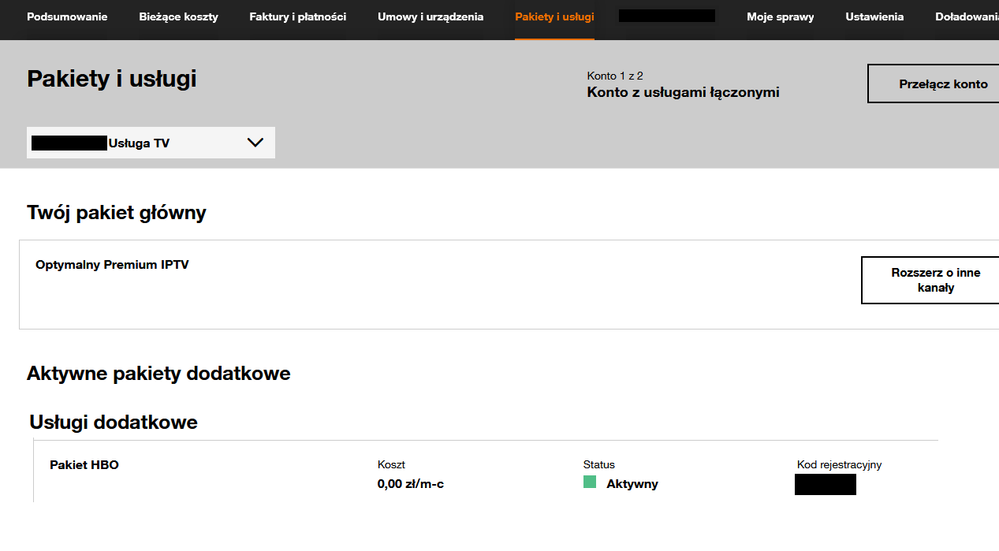Screen dimensions: 999x551
Task: Click the chevron arrow in service selector
Action: (255, 143)
